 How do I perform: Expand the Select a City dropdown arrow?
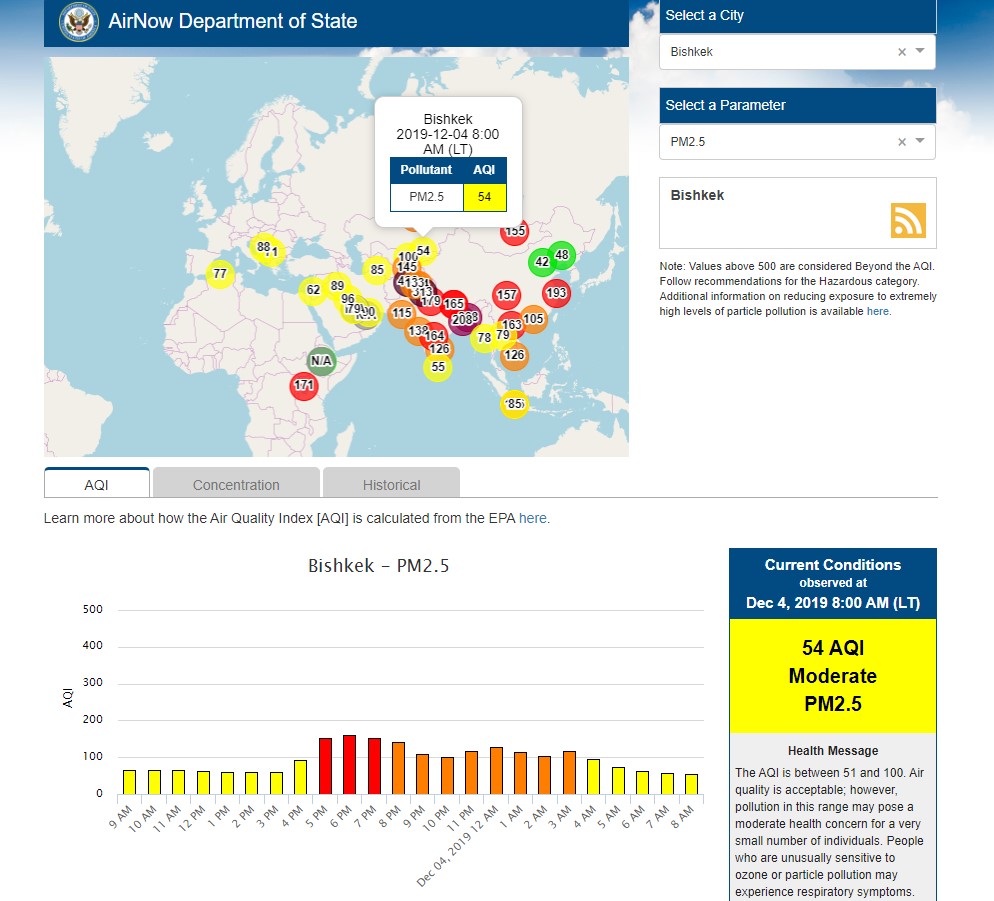(920, 51)
